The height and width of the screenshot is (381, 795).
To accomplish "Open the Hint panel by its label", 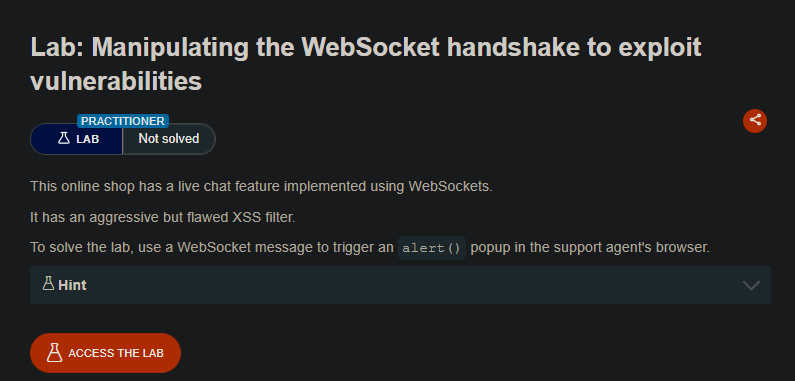I will (72, 285).
